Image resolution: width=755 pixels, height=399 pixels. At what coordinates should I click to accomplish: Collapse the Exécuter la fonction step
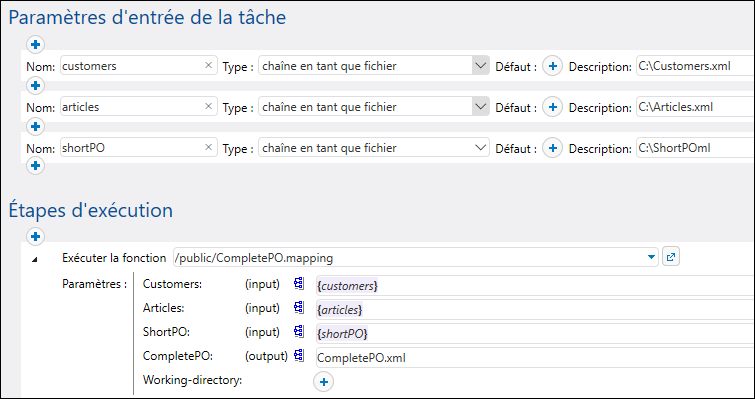tap(34, 259)
